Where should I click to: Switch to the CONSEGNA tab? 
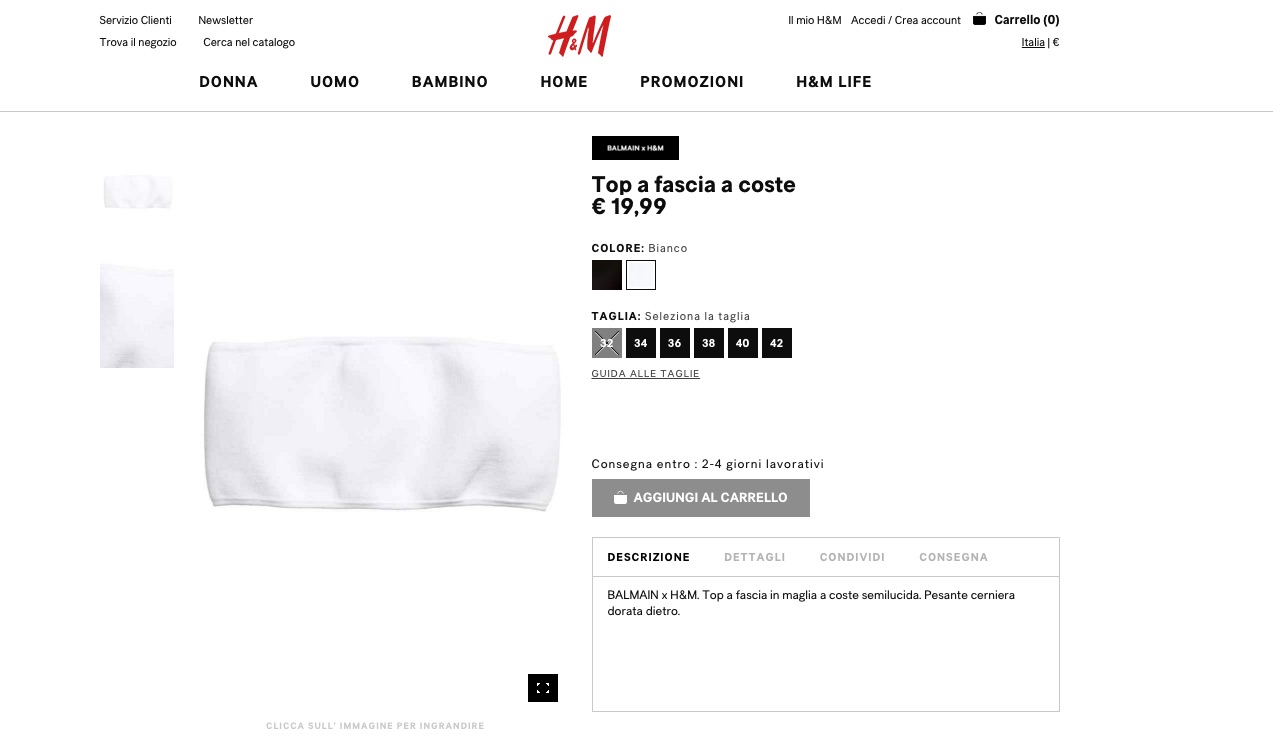tap(954, 557)
